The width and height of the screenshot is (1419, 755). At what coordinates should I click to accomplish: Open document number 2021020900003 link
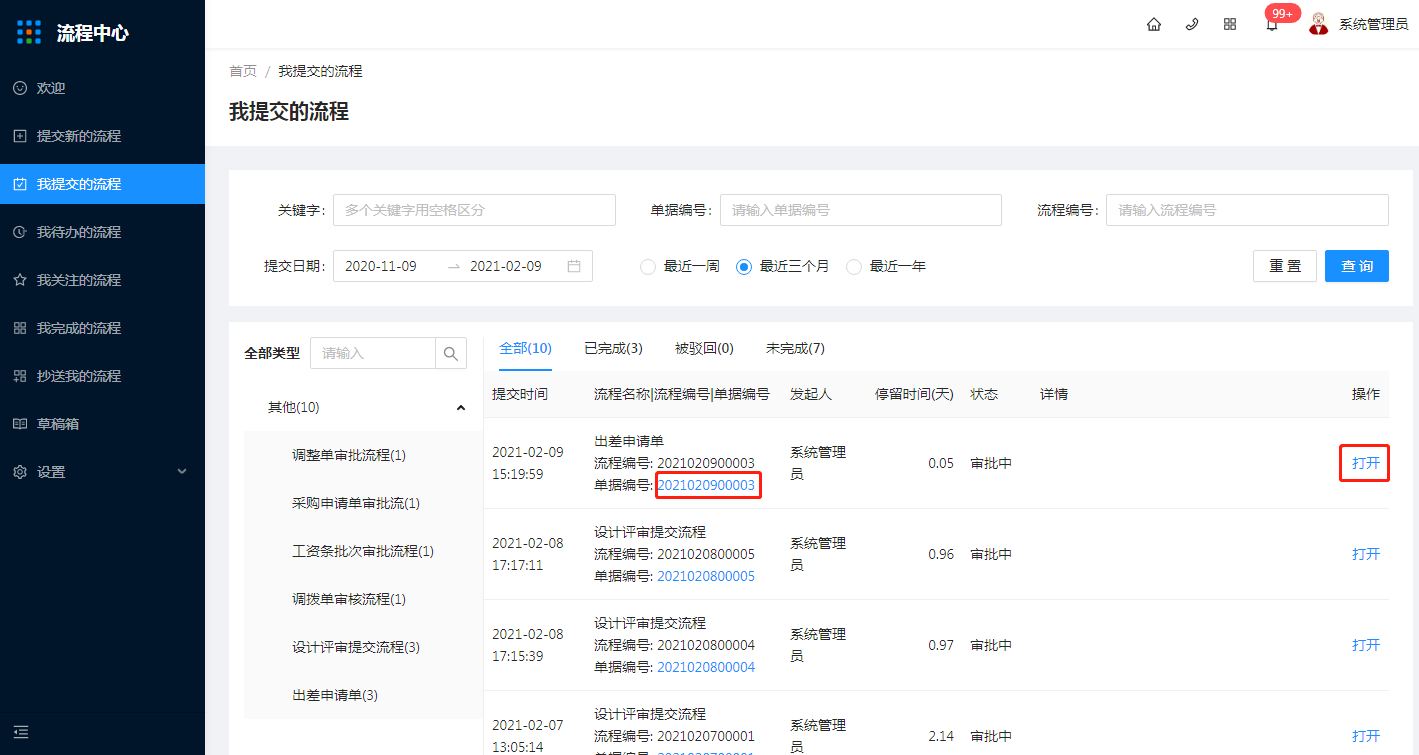point(706,485)
